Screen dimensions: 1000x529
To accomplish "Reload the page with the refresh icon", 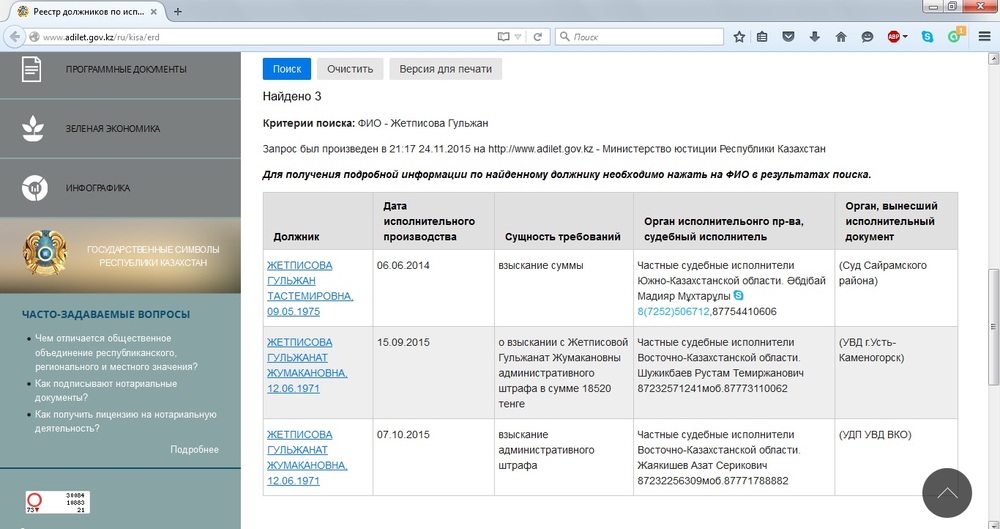I will [x=537, y=37].
